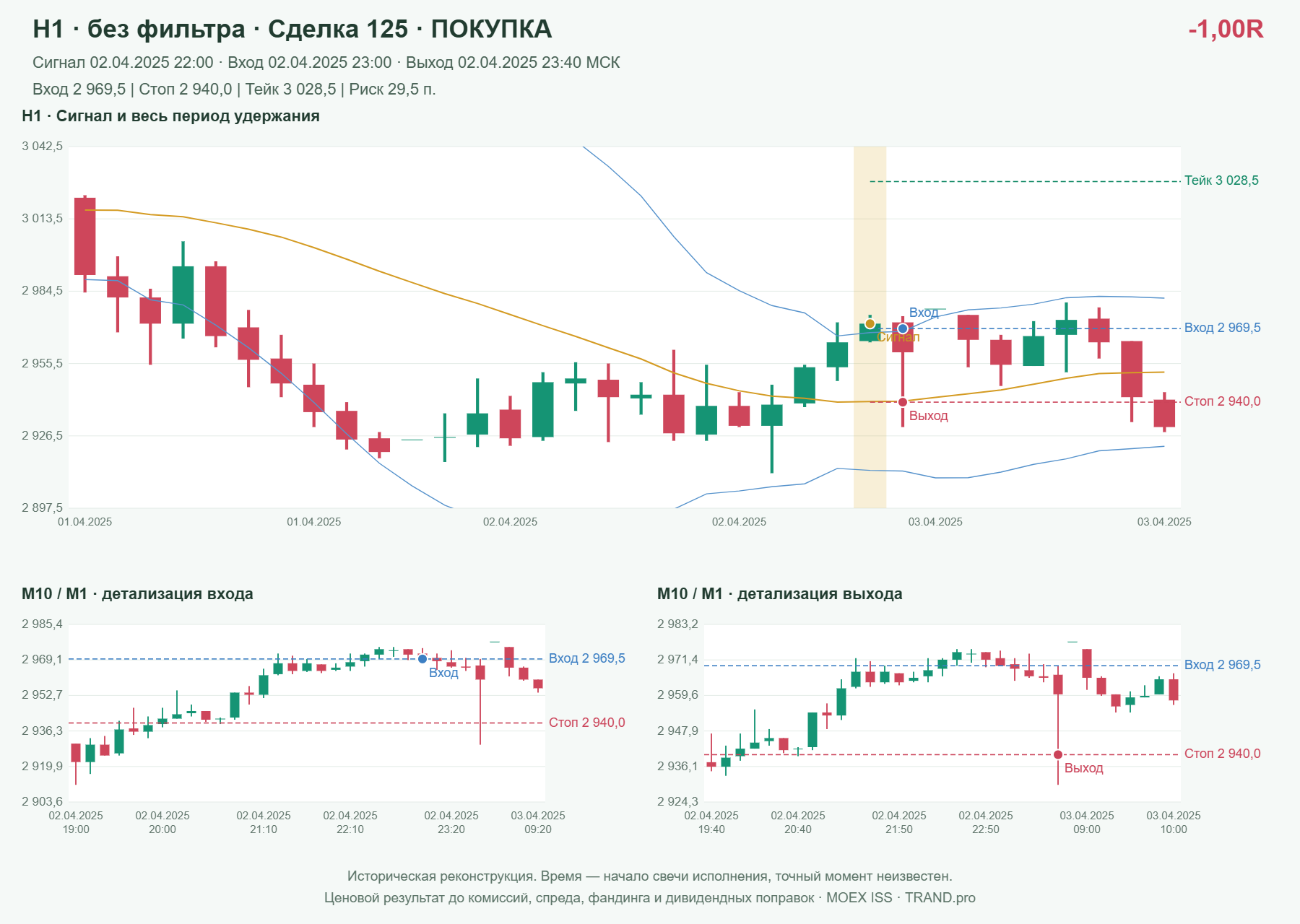Click the 2 985,4 axis value in entry detail

coord(43,624)
